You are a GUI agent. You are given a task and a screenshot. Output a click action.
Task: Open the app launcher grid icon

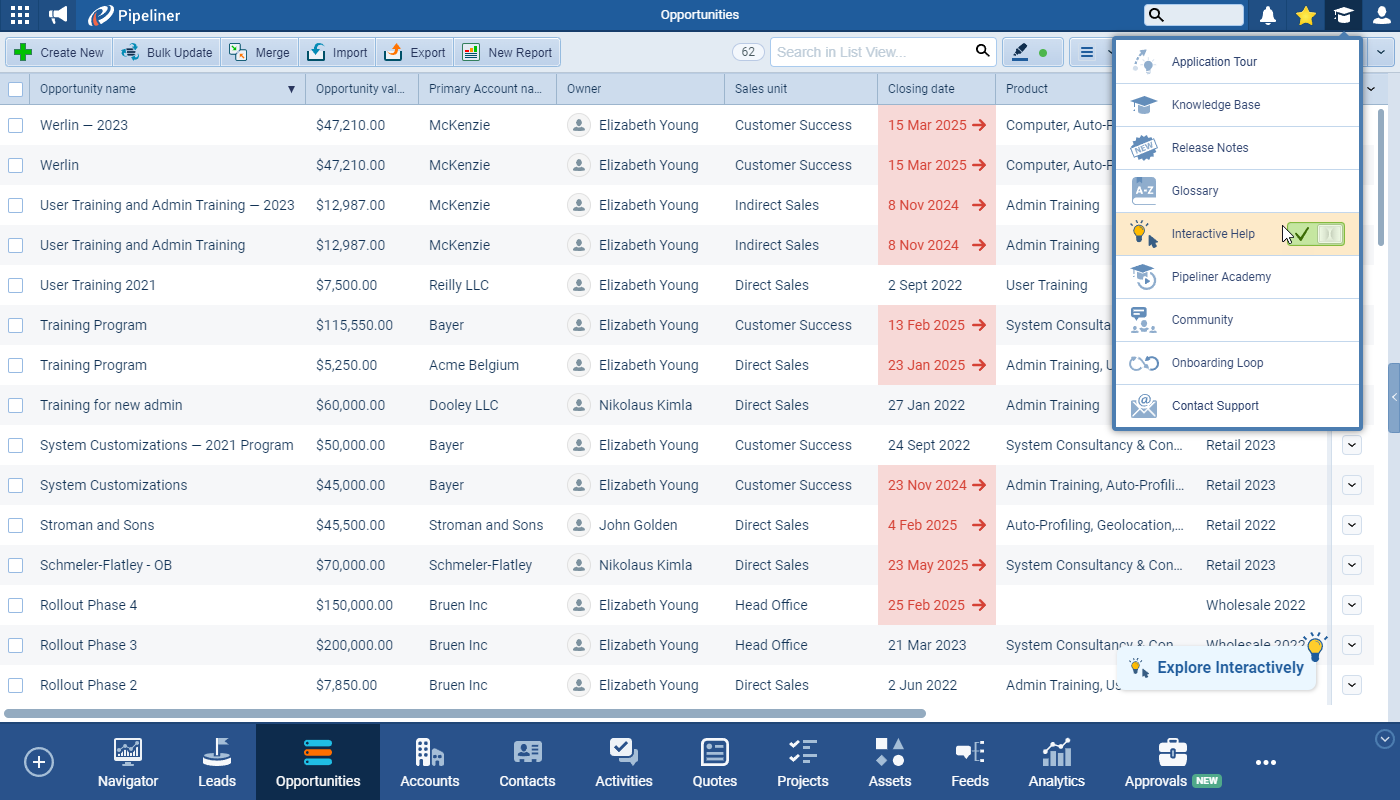coord(19,15)
